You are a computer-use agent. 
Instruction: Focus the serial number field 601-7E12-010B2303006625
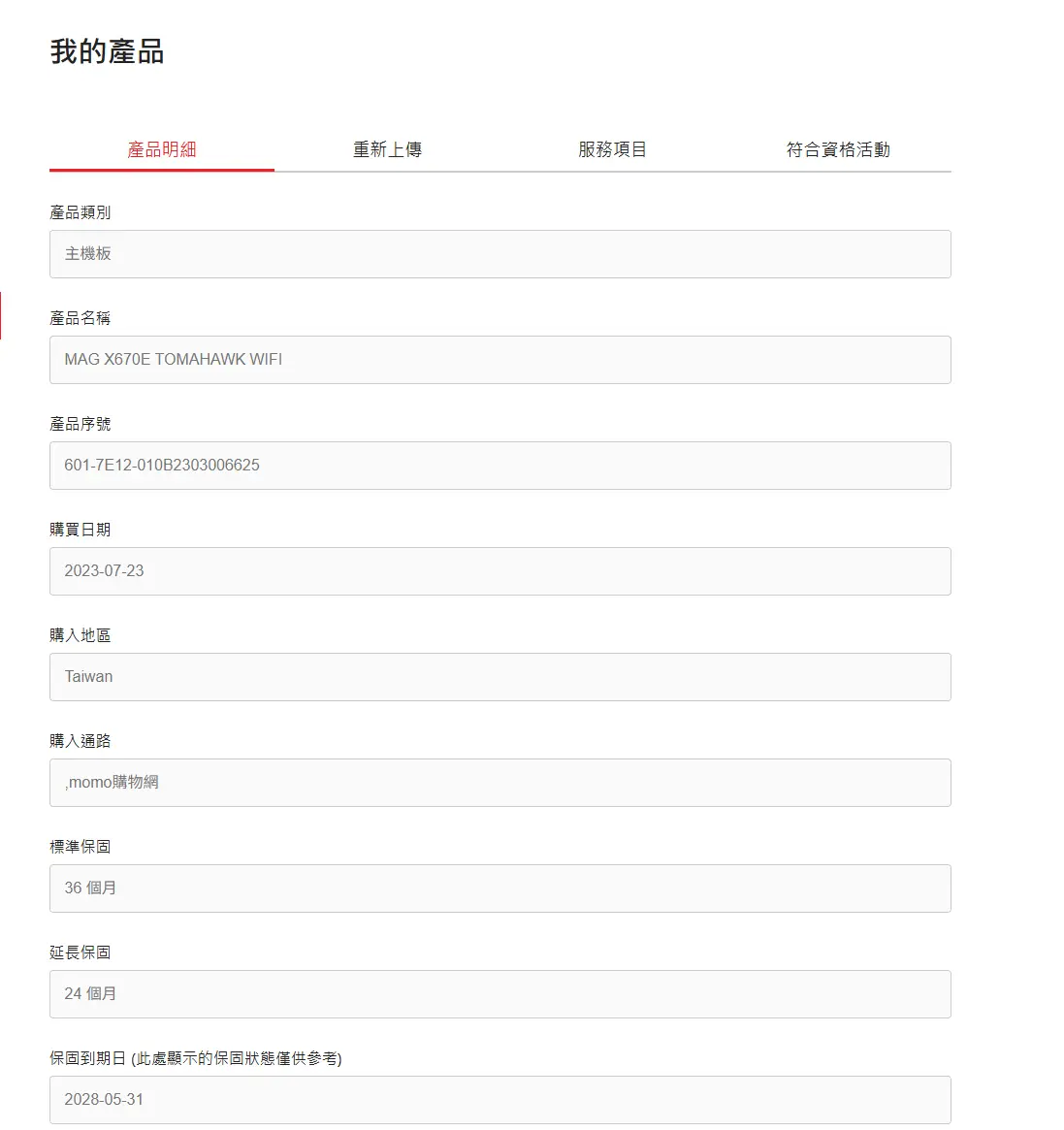[500, 466]
